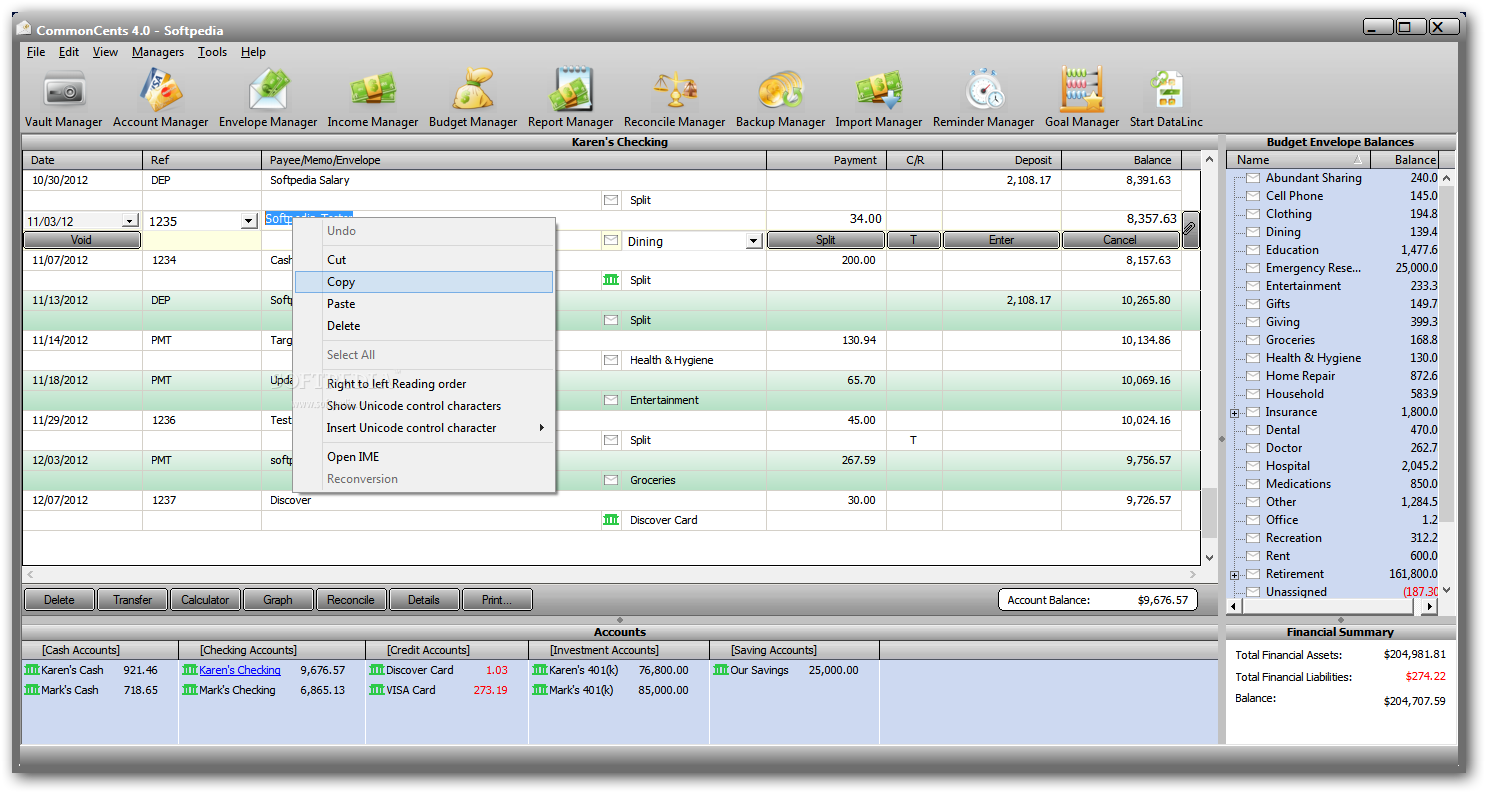The height and width of the screenshot is (793, 1486).
Task: Open the Backup Manager
Action: click(781, 99)
